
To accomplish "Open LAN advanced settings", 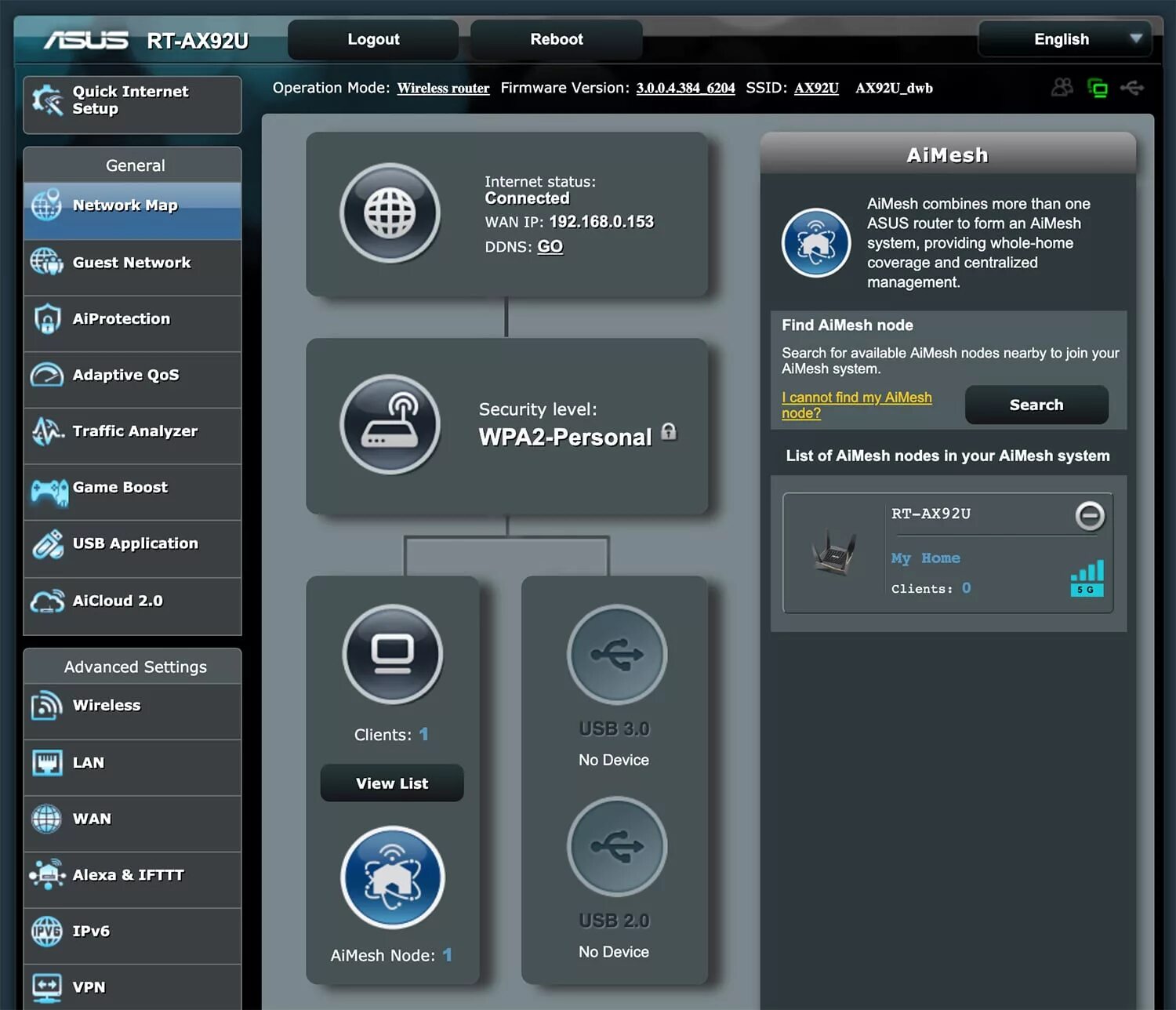I will (132, 768).
